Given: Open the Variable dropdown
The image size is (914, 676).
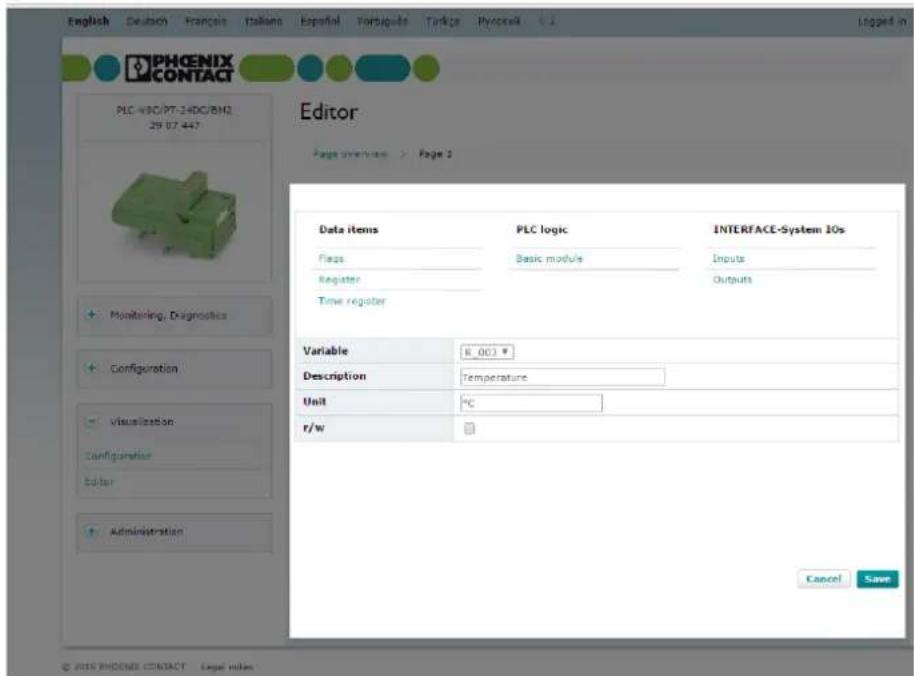Looking at the screenshot, I should (487, 352).
